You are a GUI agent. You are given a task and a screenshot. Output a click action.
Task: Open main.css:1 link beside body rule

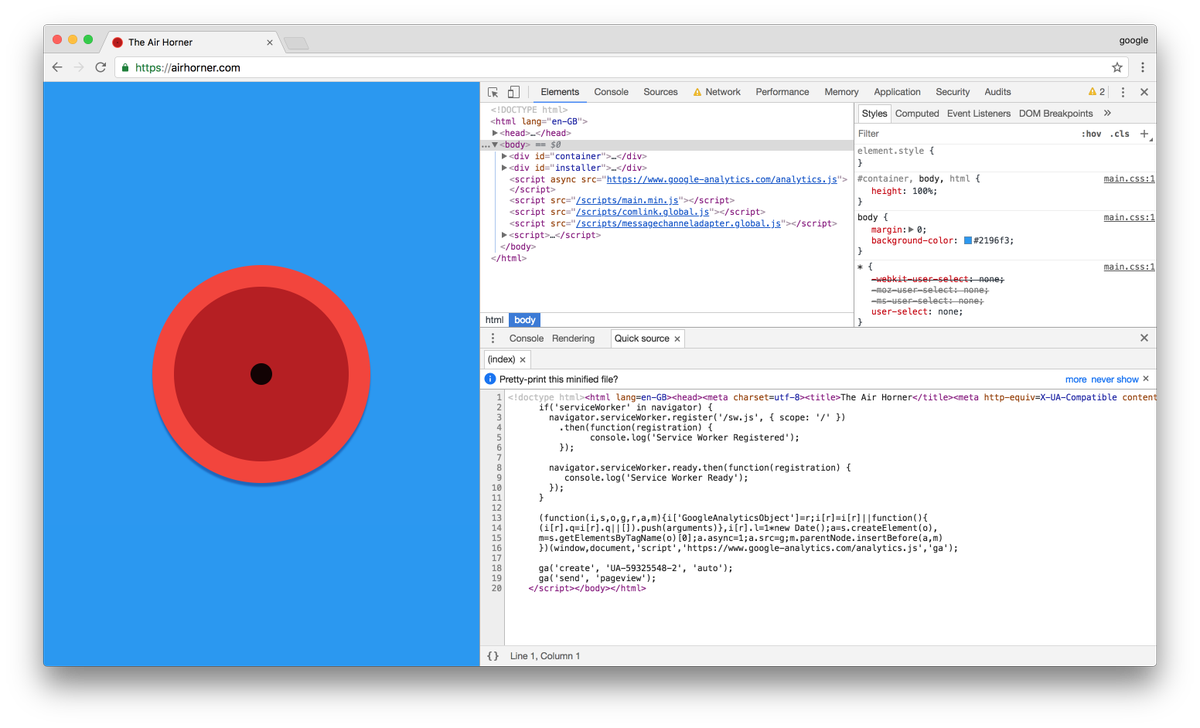coord(1129,217)
